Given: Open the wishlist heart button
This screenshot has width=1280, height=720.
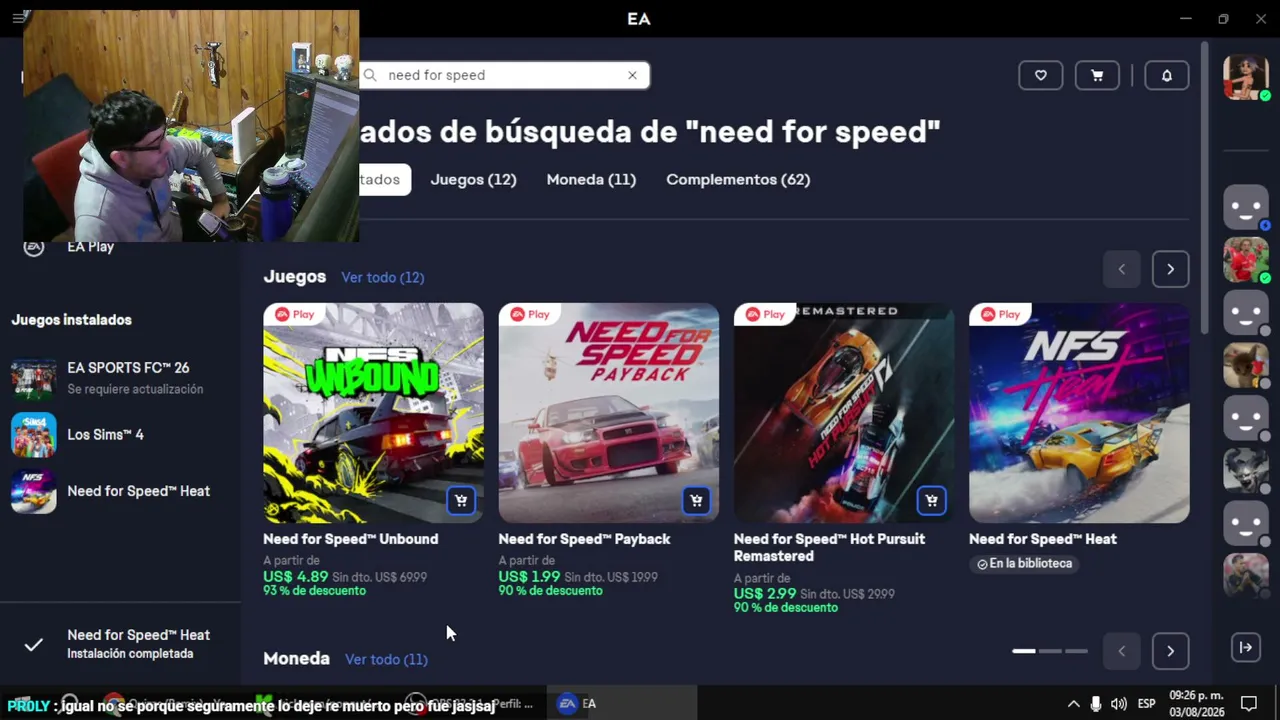Looking at the screenshot, I should click(x=1040, y=75).
